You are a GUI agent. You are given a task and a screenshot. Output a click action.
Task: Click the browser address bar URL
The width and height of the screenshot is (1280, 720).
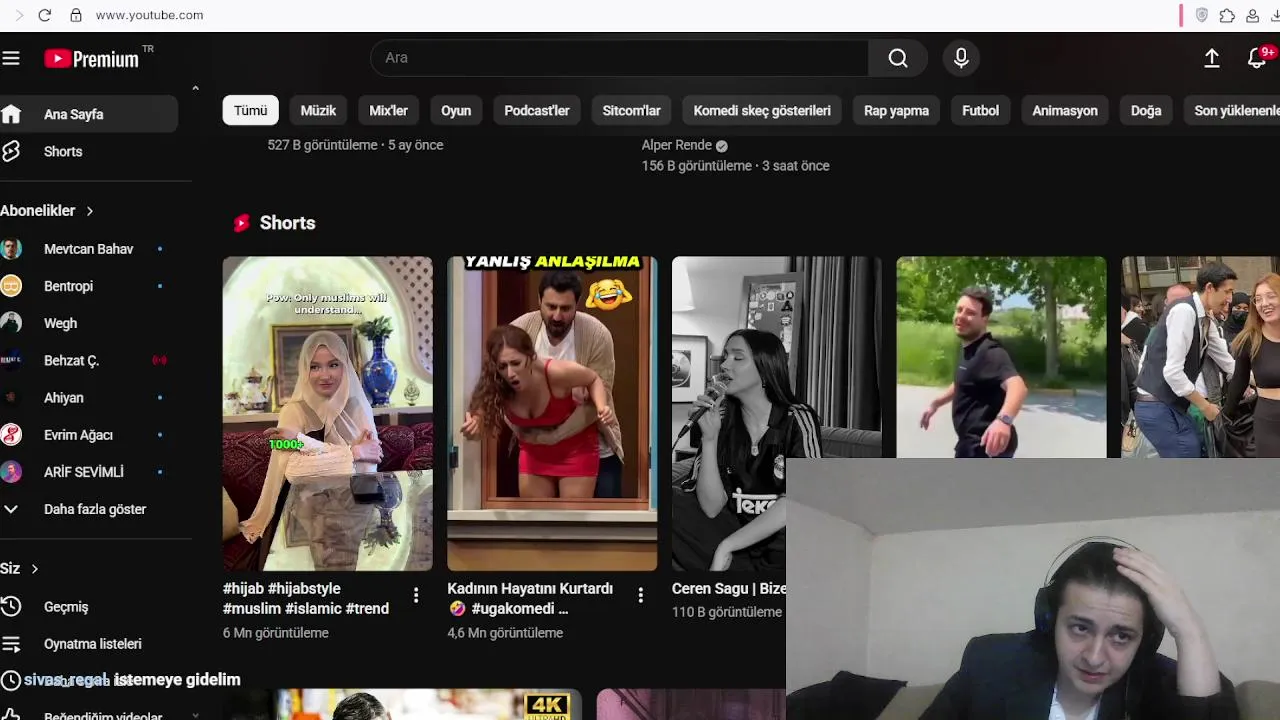click(x=149, y=15)
